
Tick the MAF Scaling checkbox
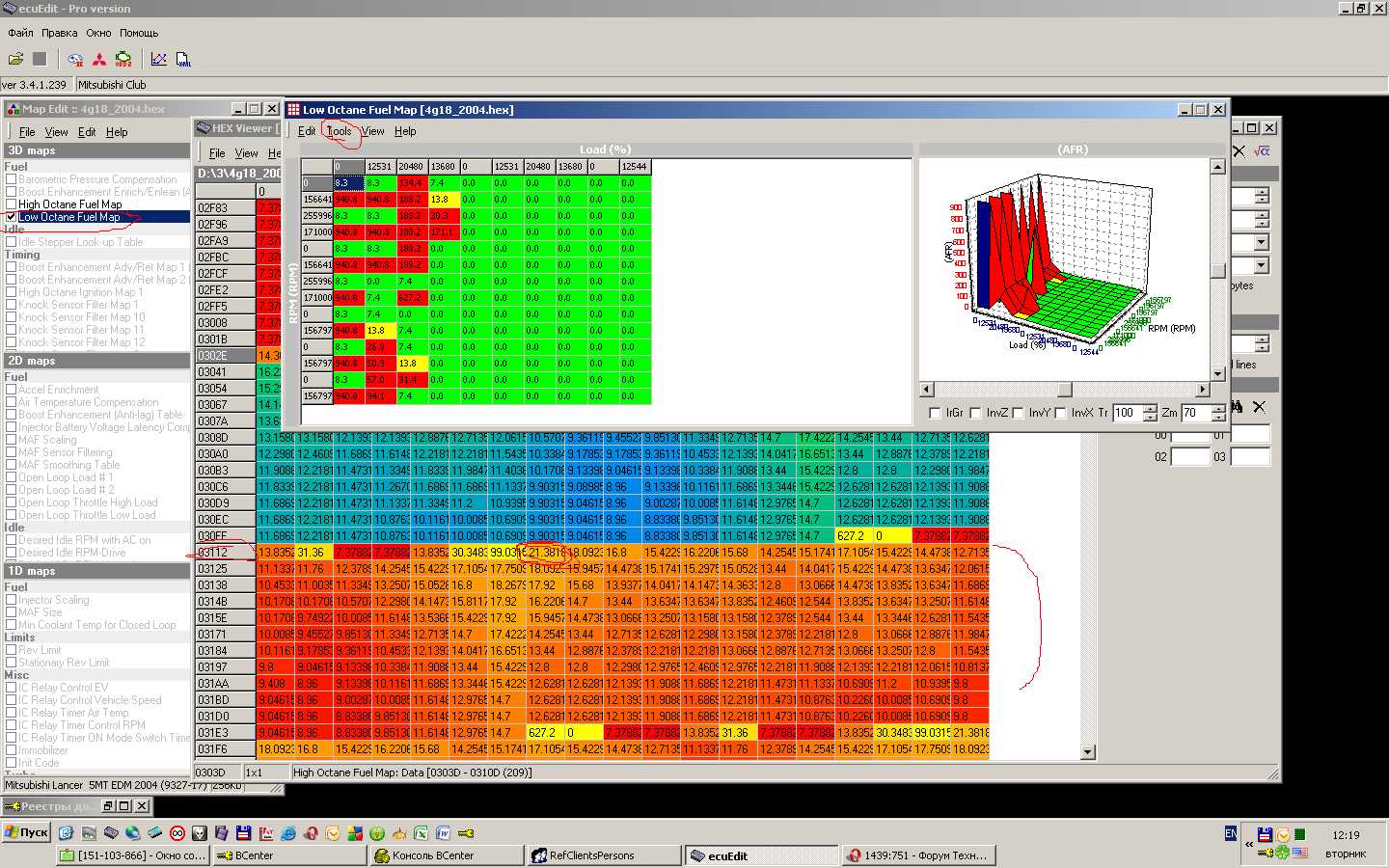(x=12, y=440)
